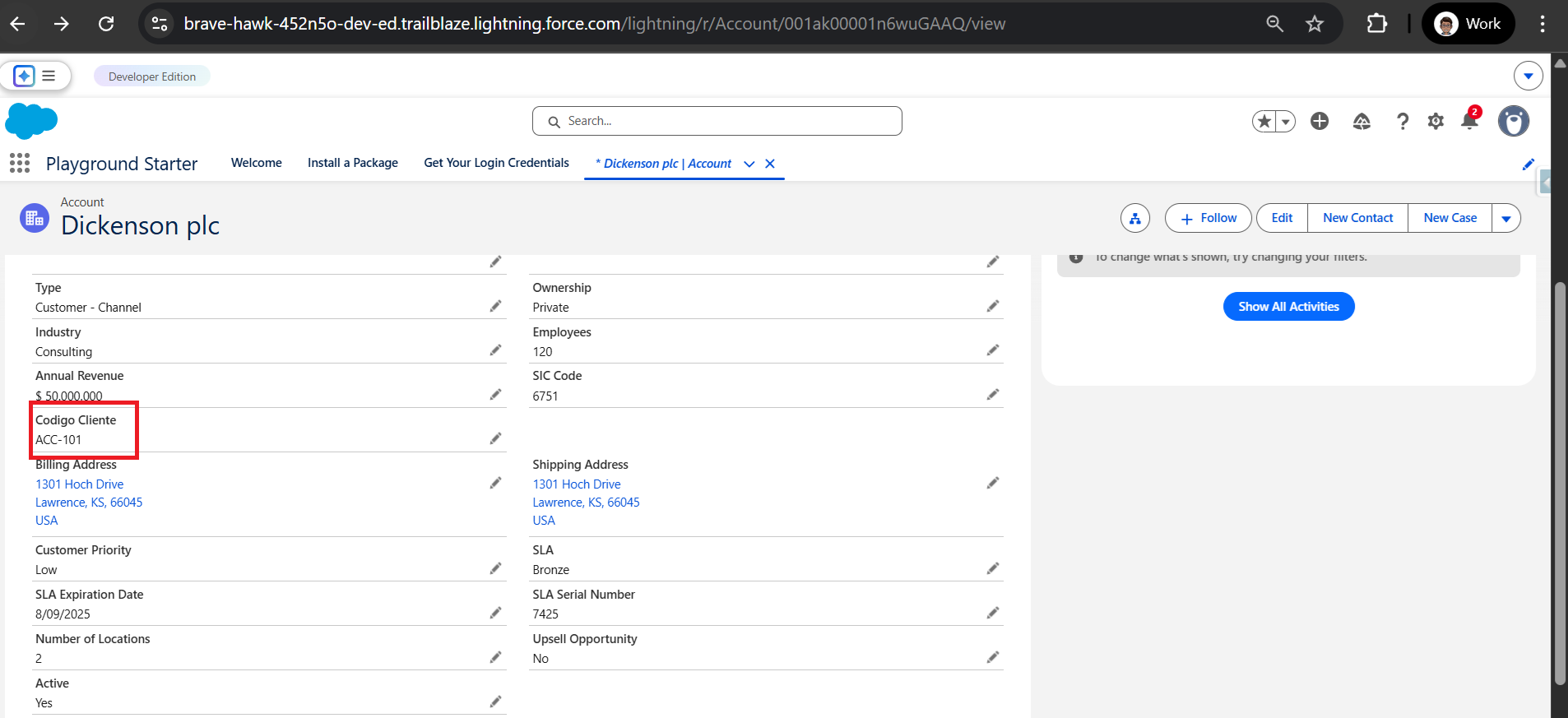Close the Dickenson plc account tab
This screenshot has height=718, width=1568.
click(x=770, y=164)
